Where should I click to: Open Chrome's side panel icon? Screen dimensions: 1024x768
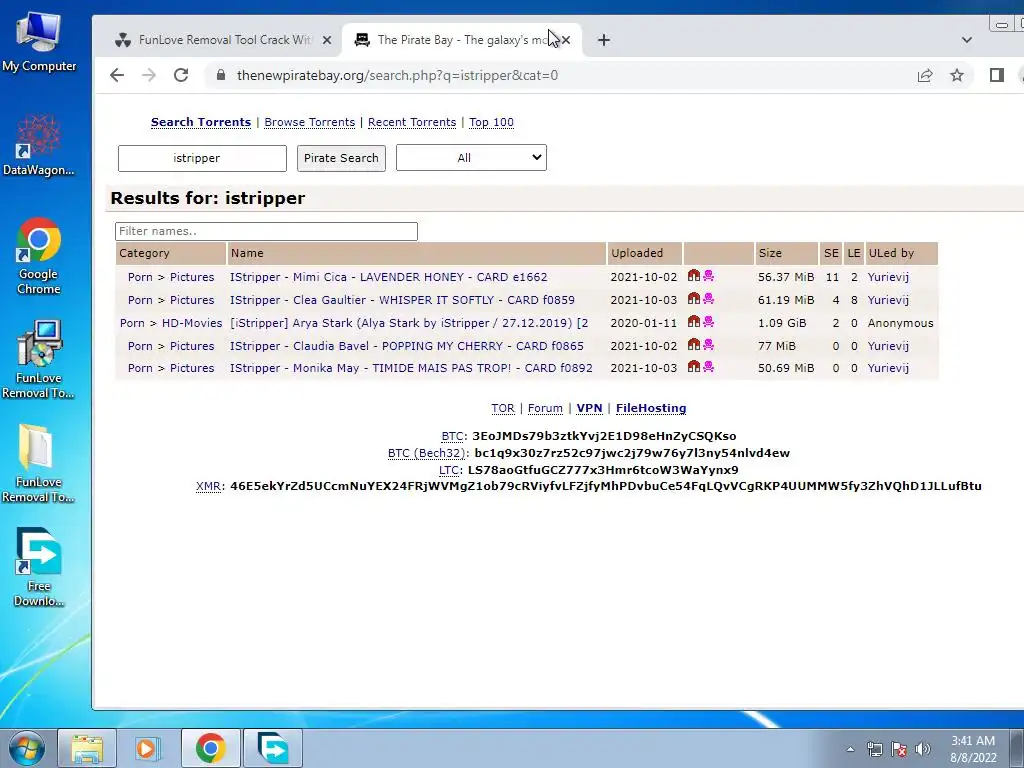tap(997, 75)
